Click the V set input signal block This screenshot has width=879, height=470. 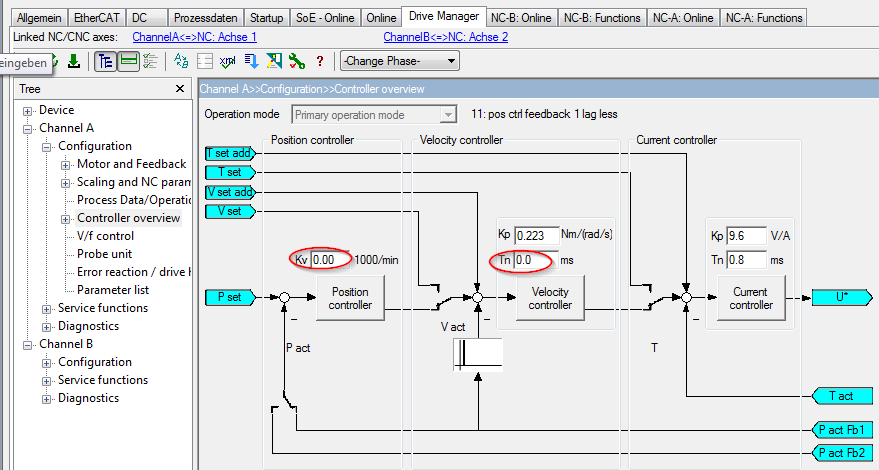click(230, 211)
